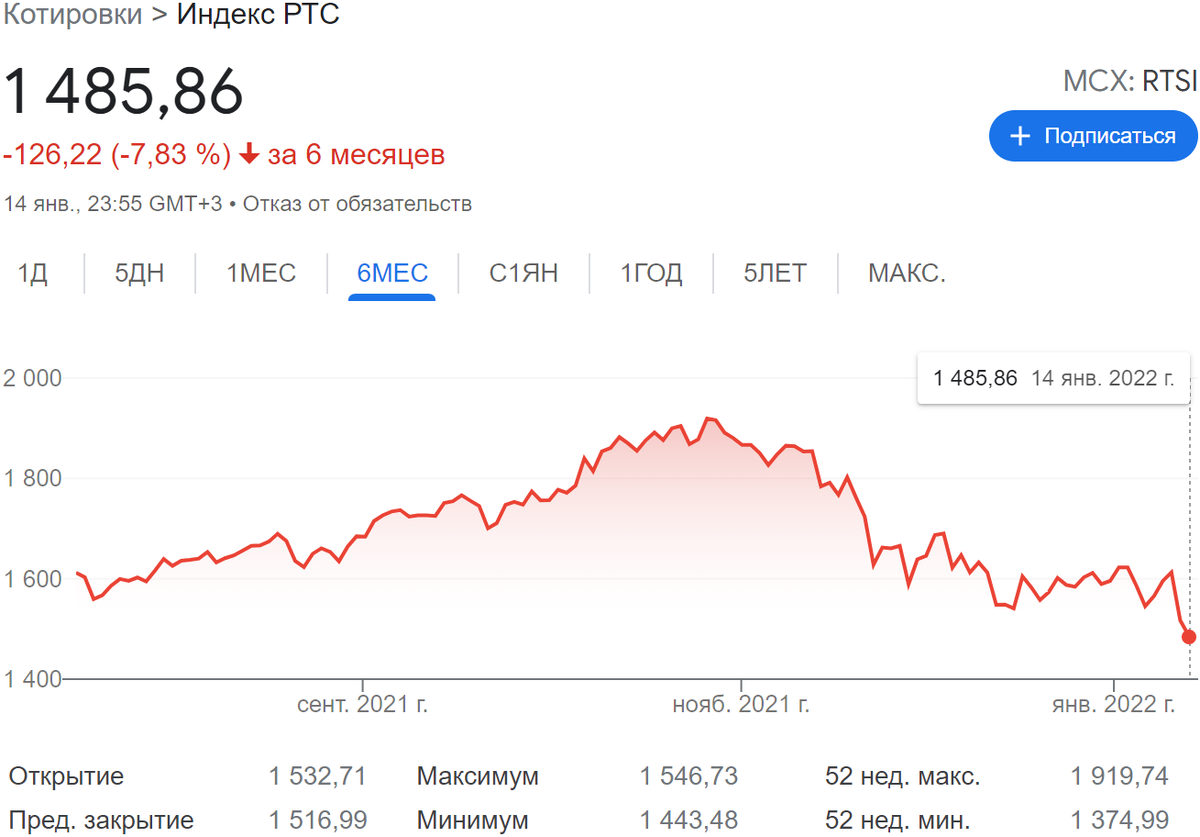Image resolution: width=1200 pixels, height=837 pixels.
Task: Select the 5ДН time range tab
Action: point(140,273)
